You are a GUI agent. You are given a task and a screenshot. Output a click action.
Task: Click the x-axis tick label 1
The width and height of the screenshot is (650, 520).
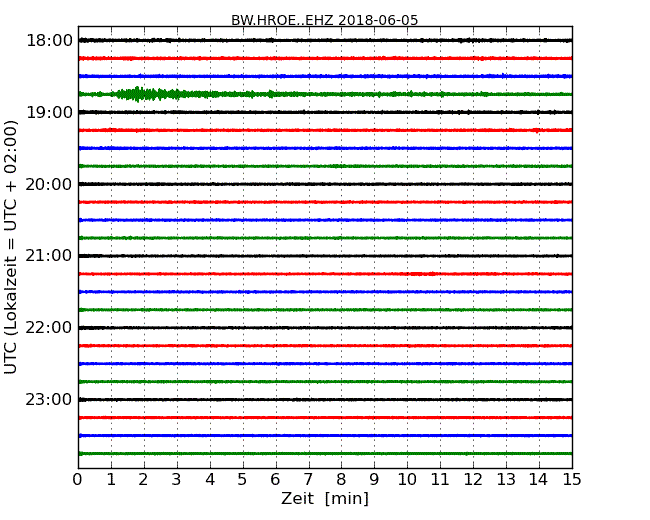tap(111, 479)
